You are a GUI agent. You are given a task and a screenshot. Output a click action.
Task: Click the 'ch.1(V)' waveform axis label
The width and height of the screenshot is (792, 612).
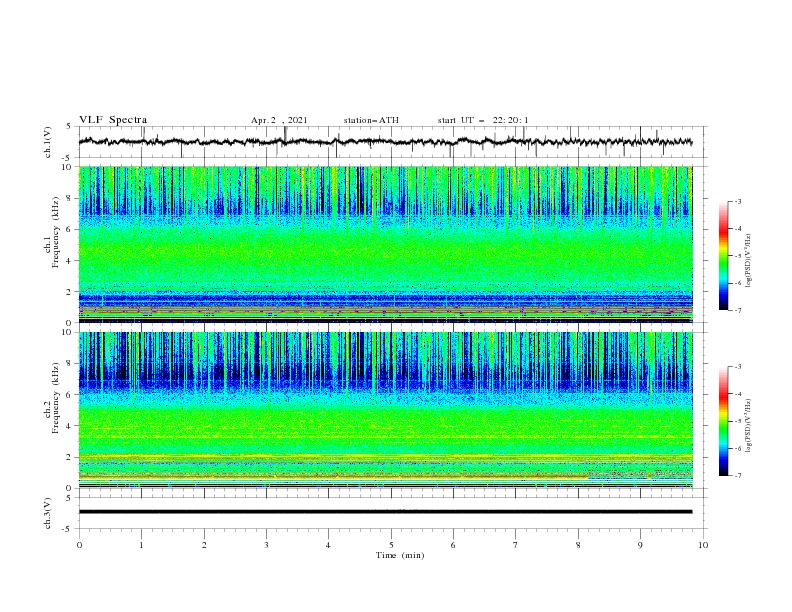pos(48,142)
